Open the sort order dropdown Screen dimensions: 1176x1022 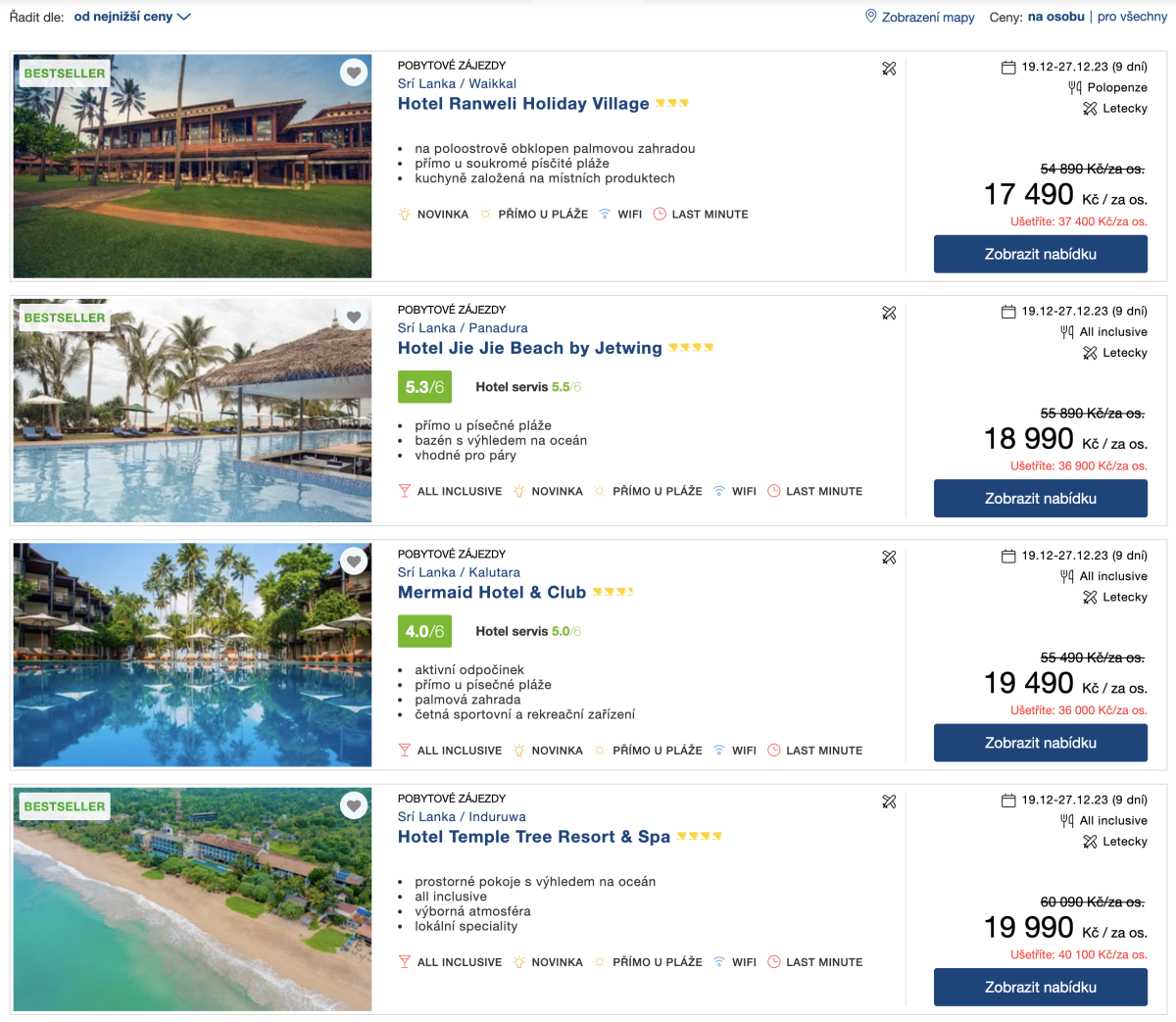132,17
